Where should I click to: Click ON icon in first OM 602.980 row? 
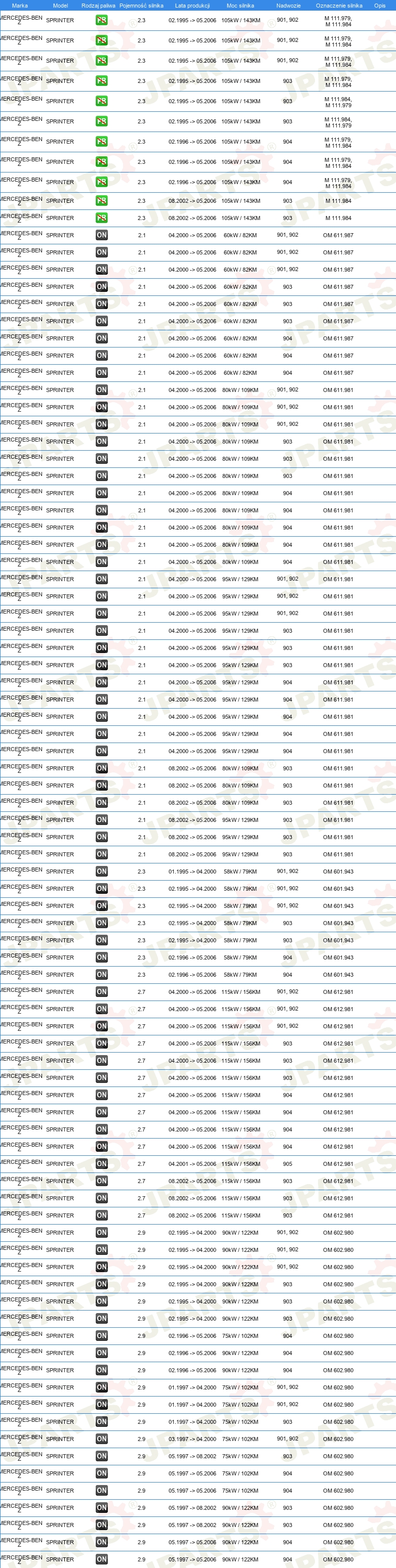click(102, 1233)
